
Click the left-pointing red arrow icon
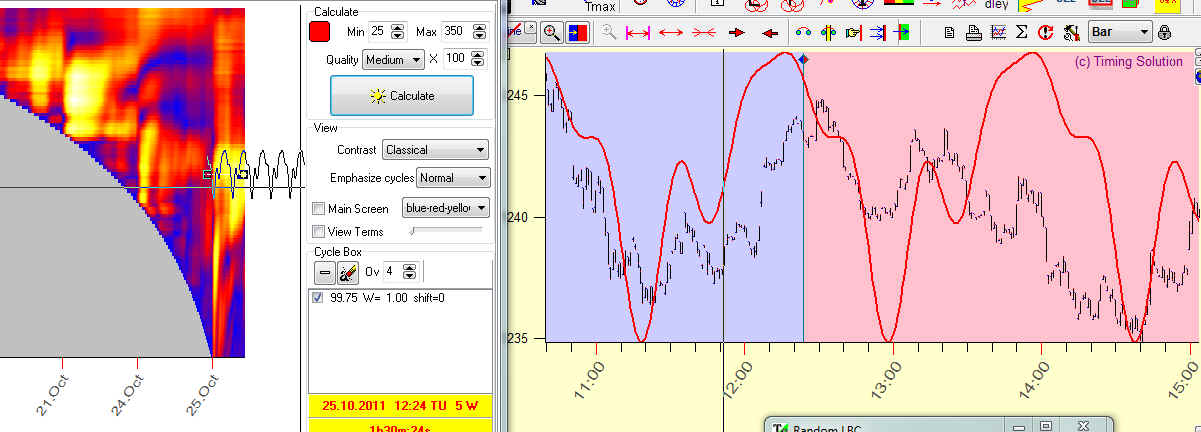coord(769,32)
